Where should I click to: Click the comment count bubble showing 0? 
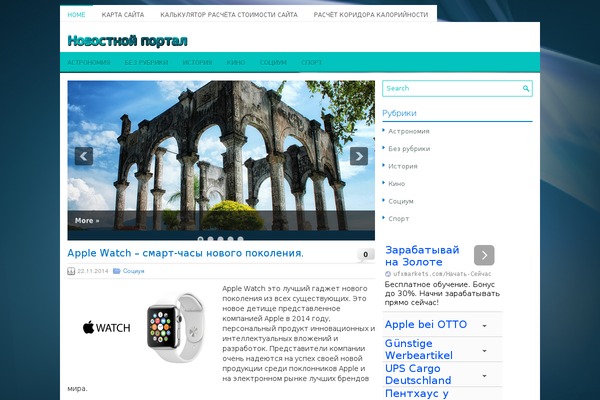tap(366, 255)
